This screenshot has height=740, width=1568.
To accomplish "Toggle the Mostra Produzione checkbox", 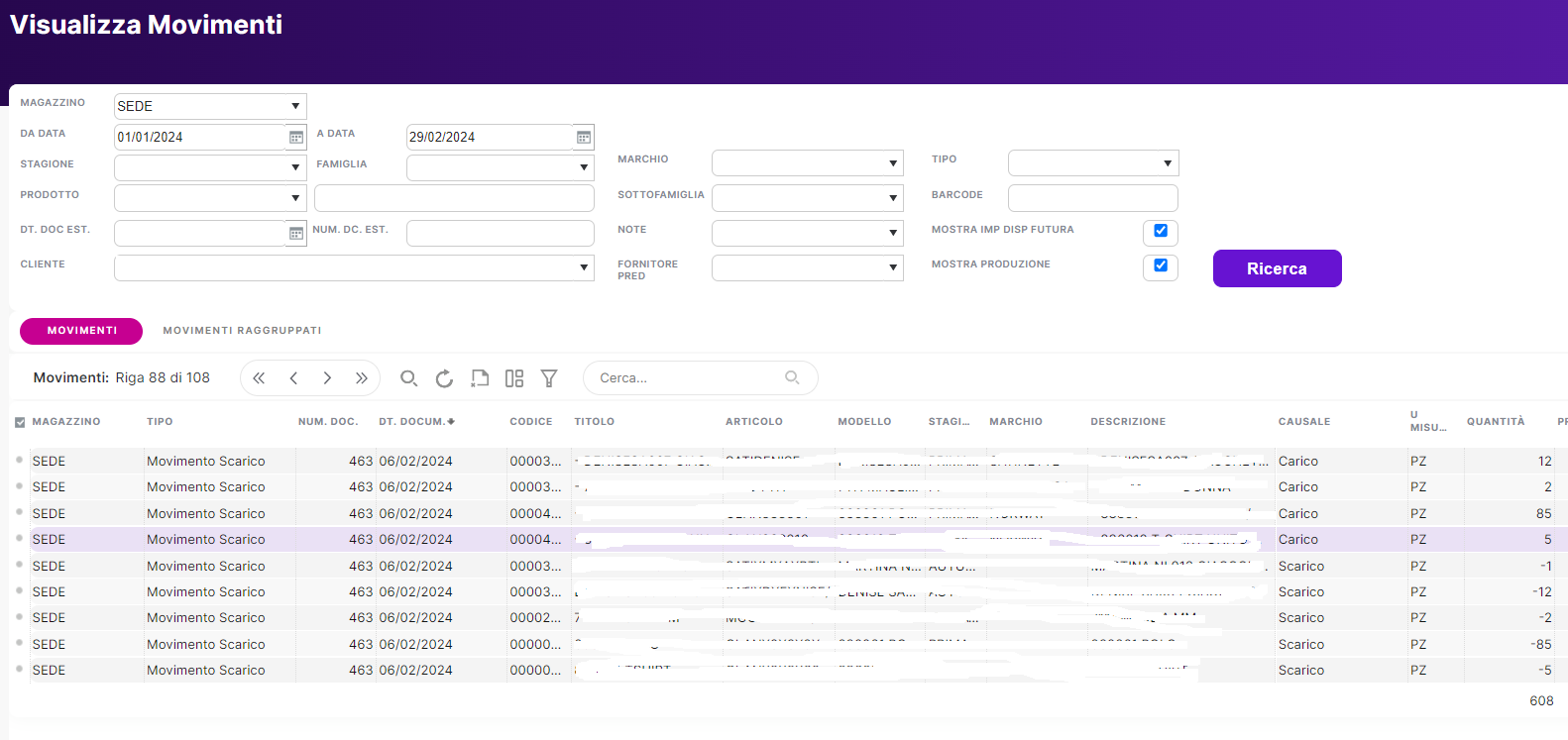I will click(x=1161, y=265).
